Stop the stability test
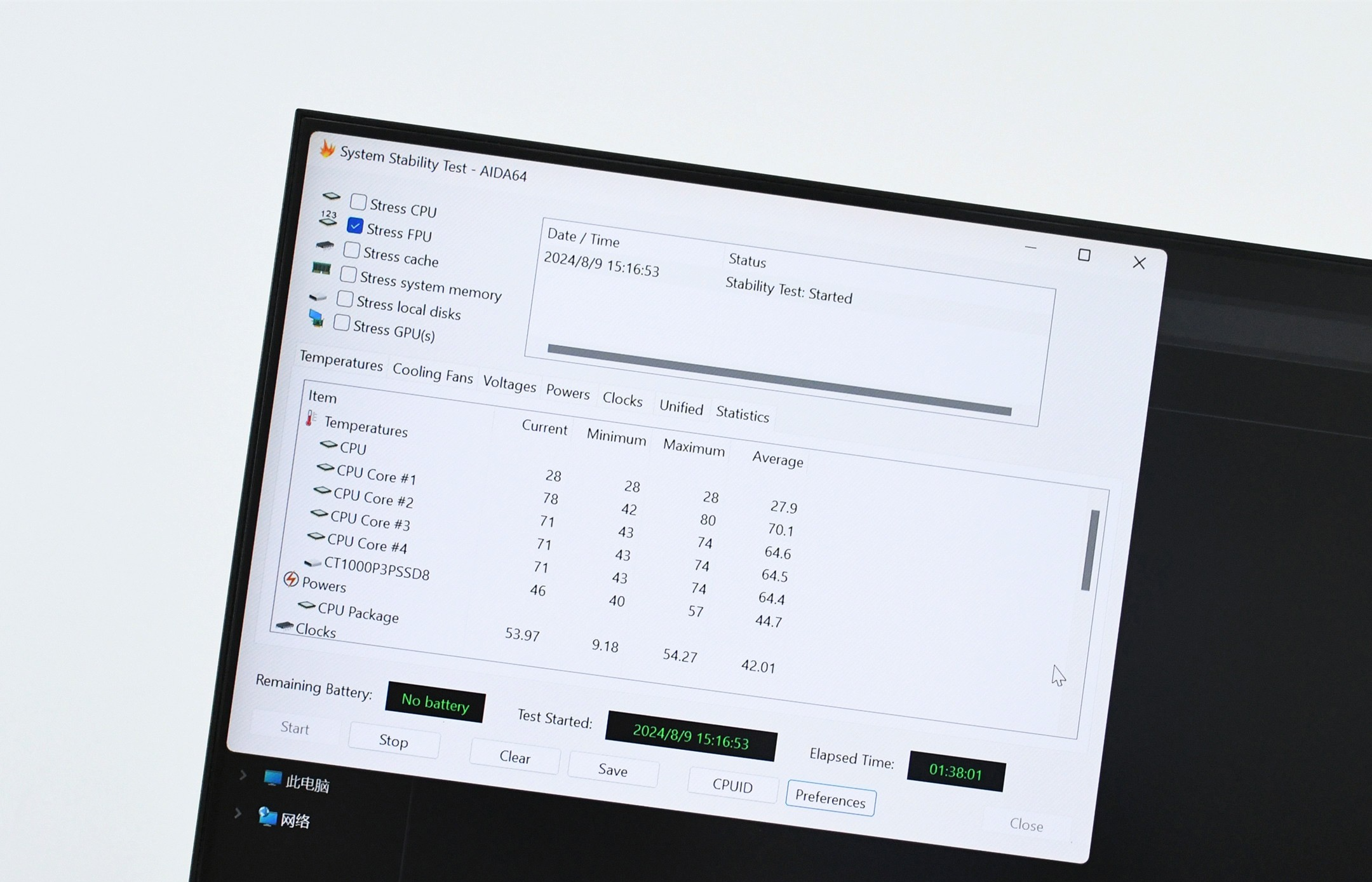This screenshot has width=1372, height=882. point(394,741)
